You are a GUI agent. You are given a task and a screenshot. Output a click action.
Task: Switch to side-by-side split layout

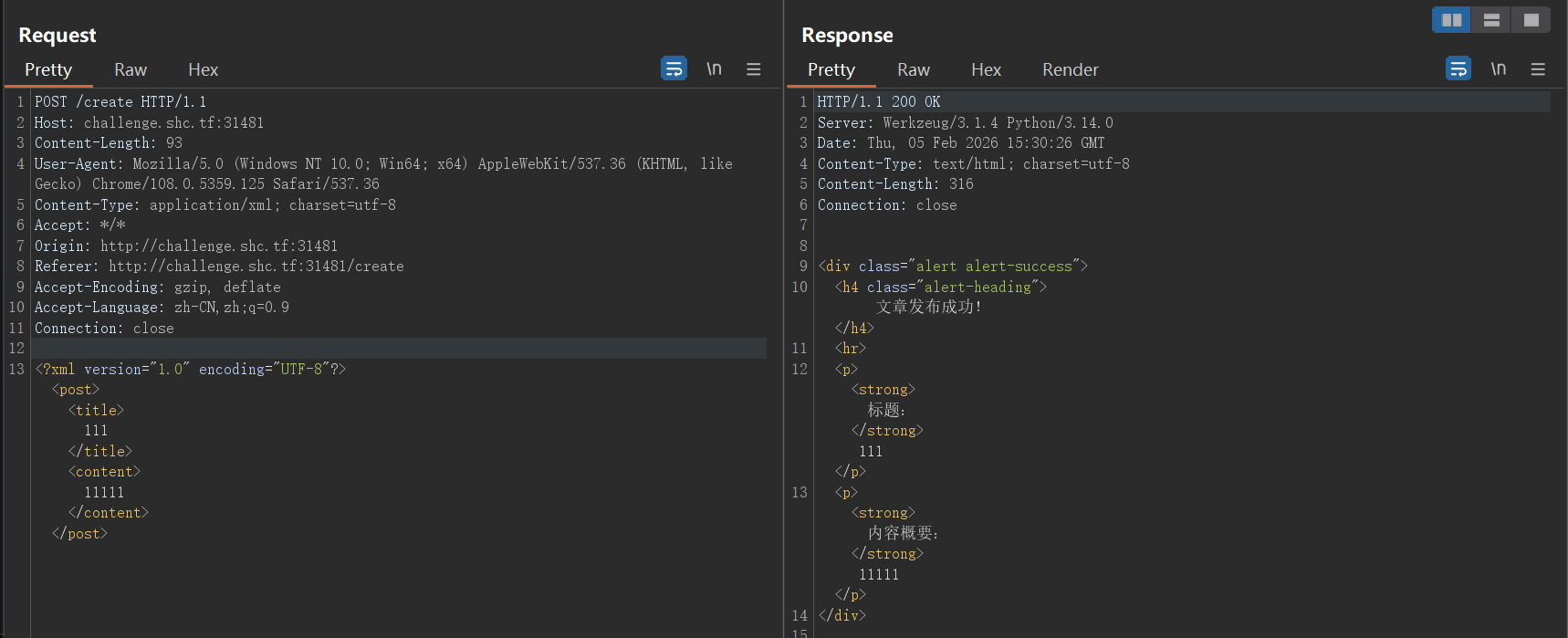pos(1451,19)
